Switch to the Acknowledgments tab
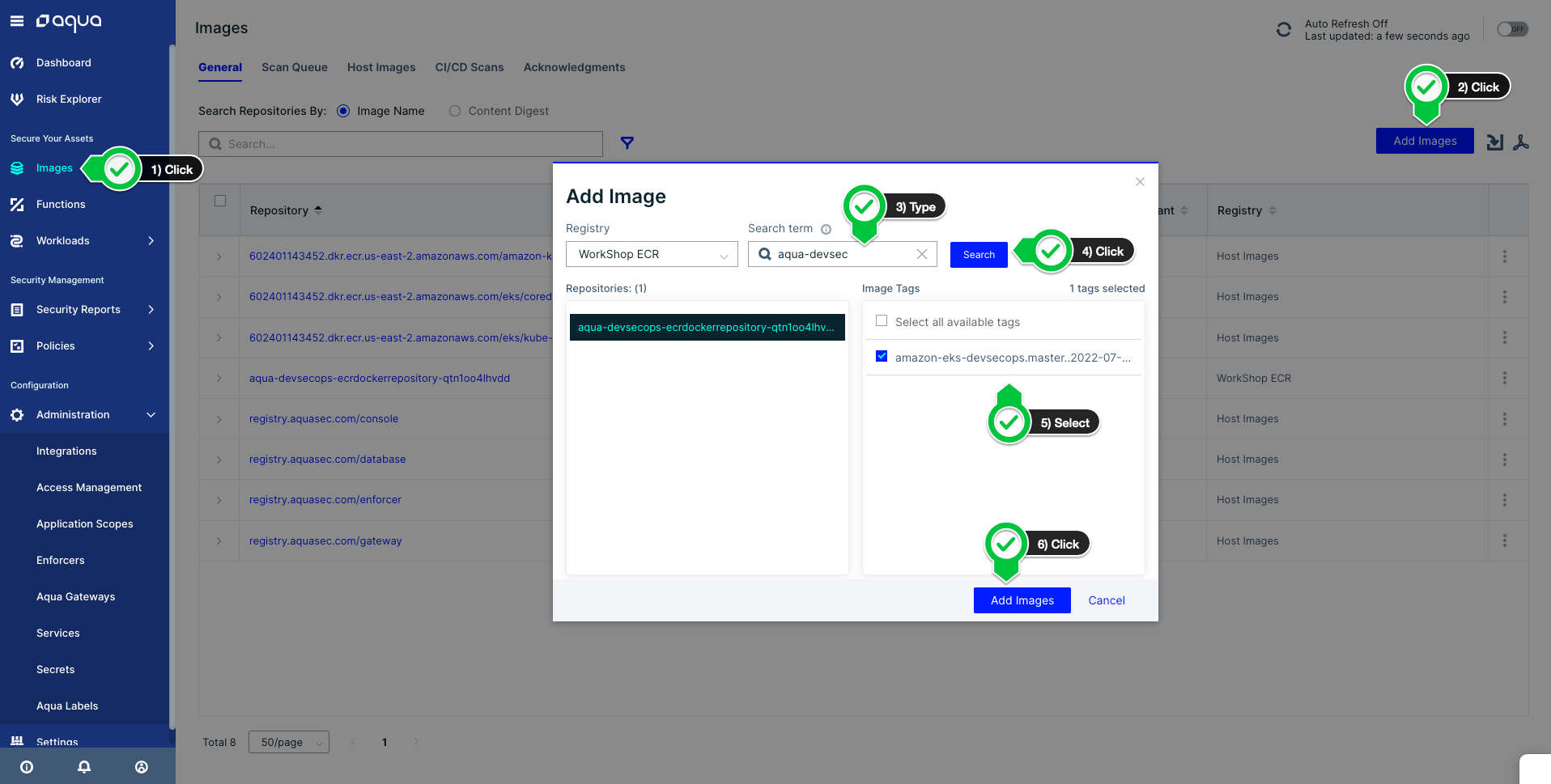 [575, 67]
